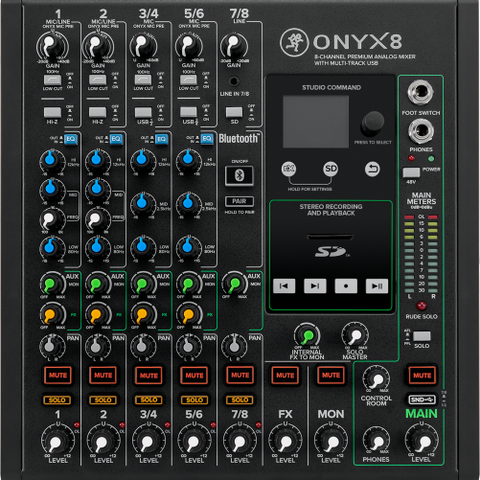The height and width of the screenshot is (480, 480).
Task: Click the channel 5/6 LOW 80Hz knob
Action: [188, 248]
